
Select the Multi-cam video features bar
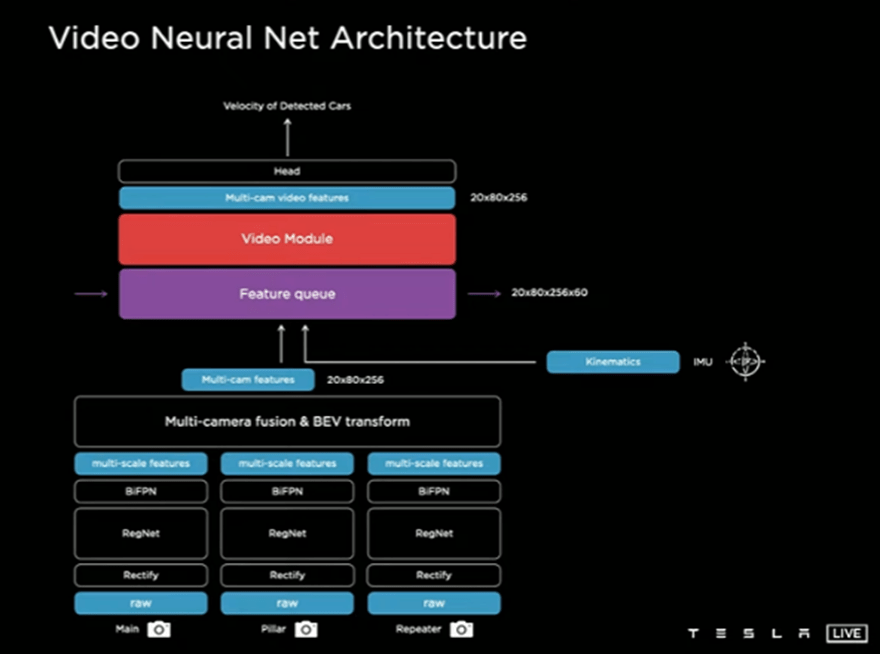pyautogui.click(x=287, y=198)
